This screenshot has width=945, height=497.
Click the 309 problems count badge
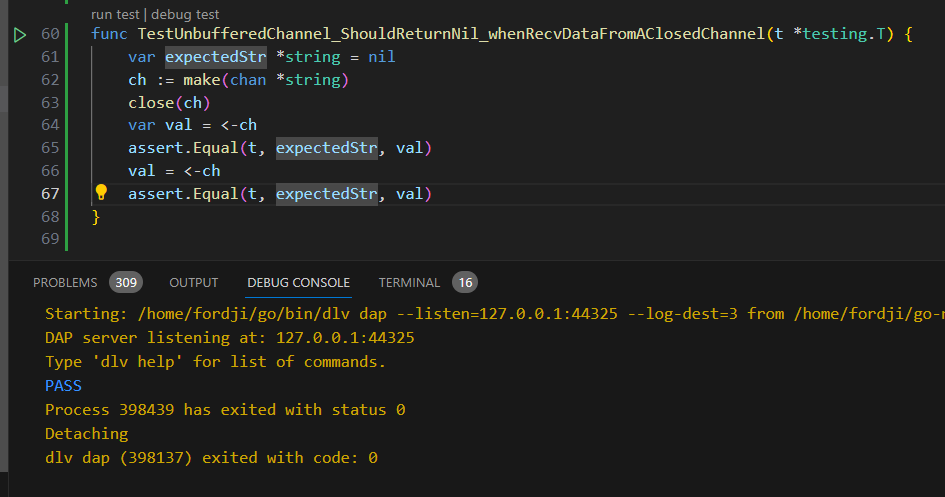click(126, 282)
